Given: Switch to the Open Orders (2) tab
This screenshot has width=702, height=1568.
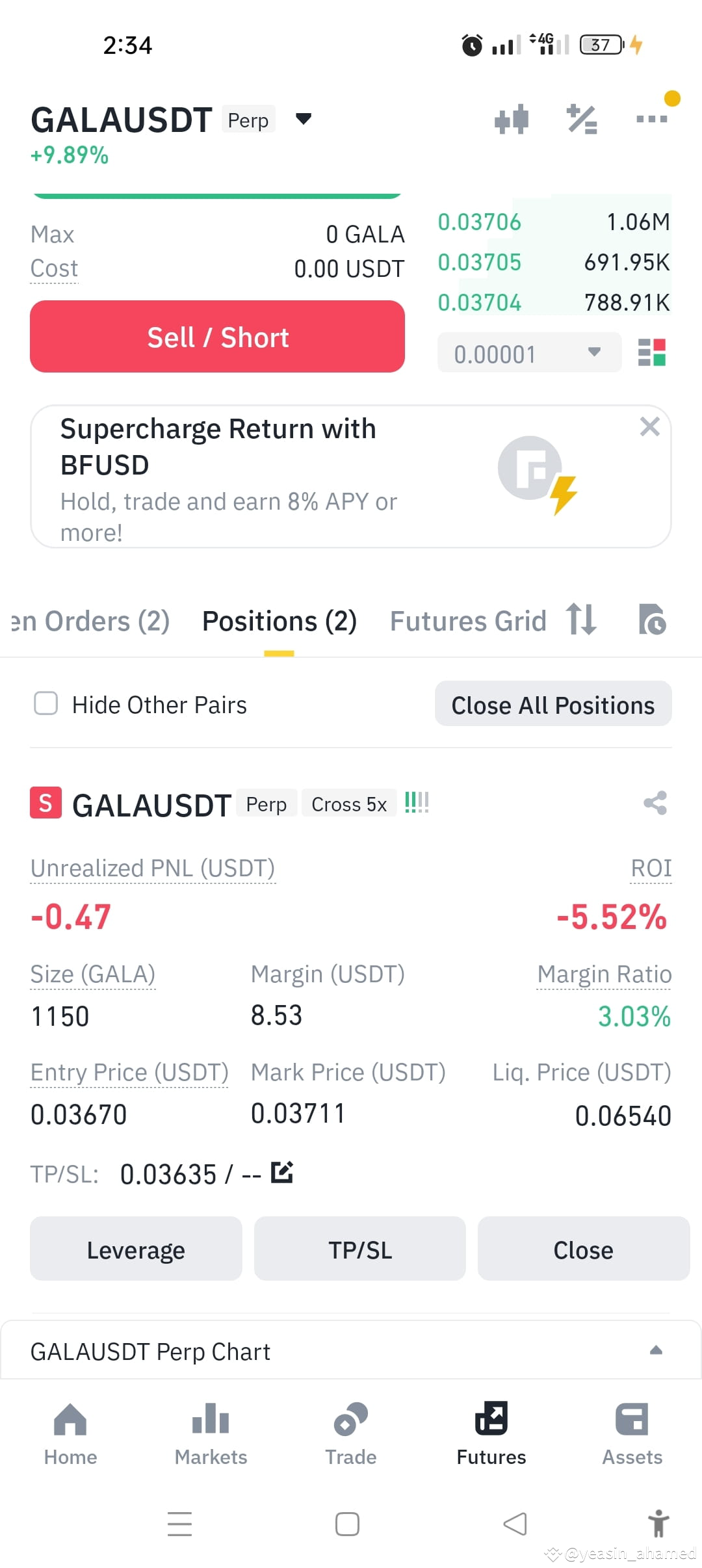Looking at the screenshot, I should pos(90,621).
